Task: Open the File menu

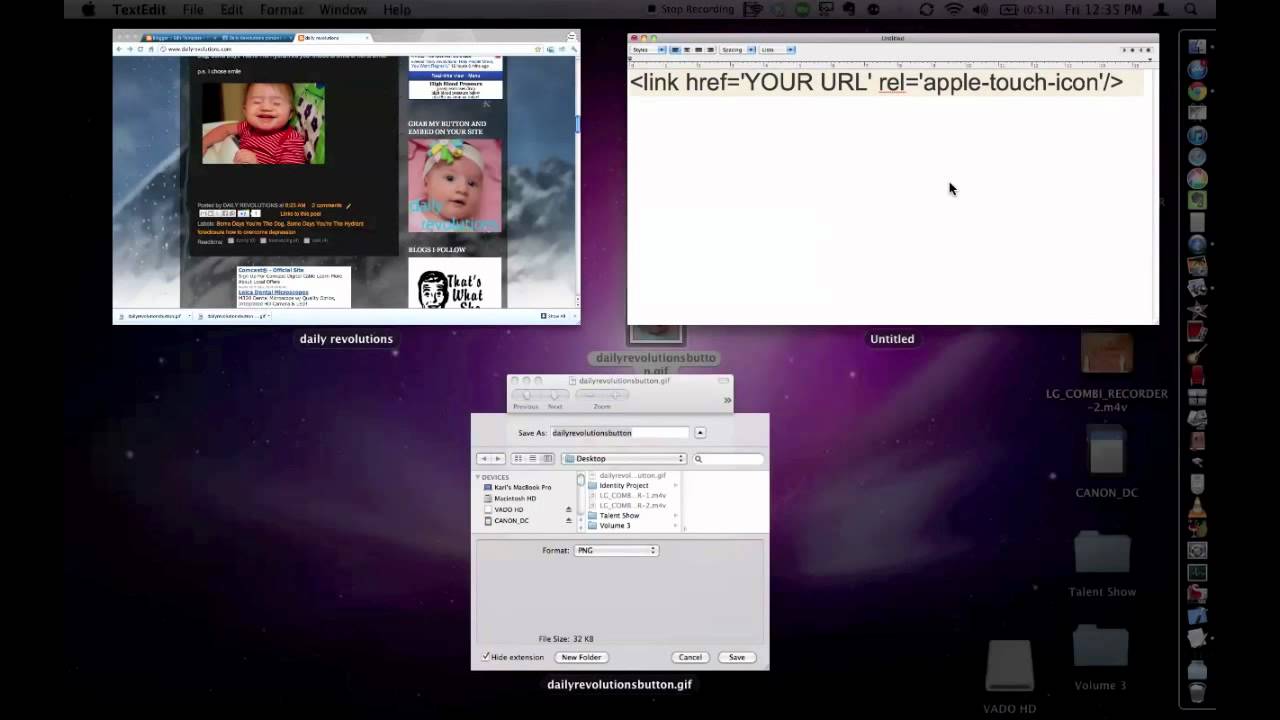Action: pos(193,9)
